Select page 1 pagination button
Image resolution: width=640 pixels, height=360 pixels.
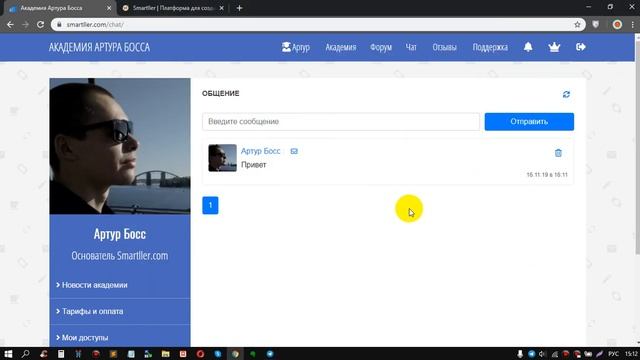(x=210, y=205)
